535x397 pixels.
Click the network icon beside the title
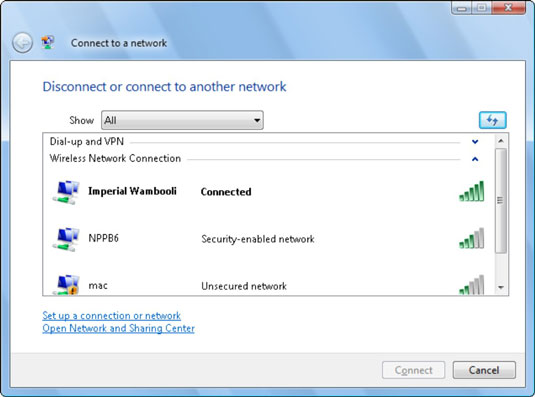click(x=48, y=43)
